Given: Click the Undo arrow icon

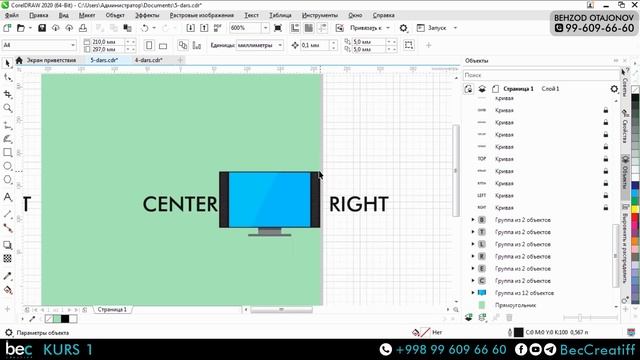Looking at the screenshot, I should pyautogui.click(x=144, y=28).
